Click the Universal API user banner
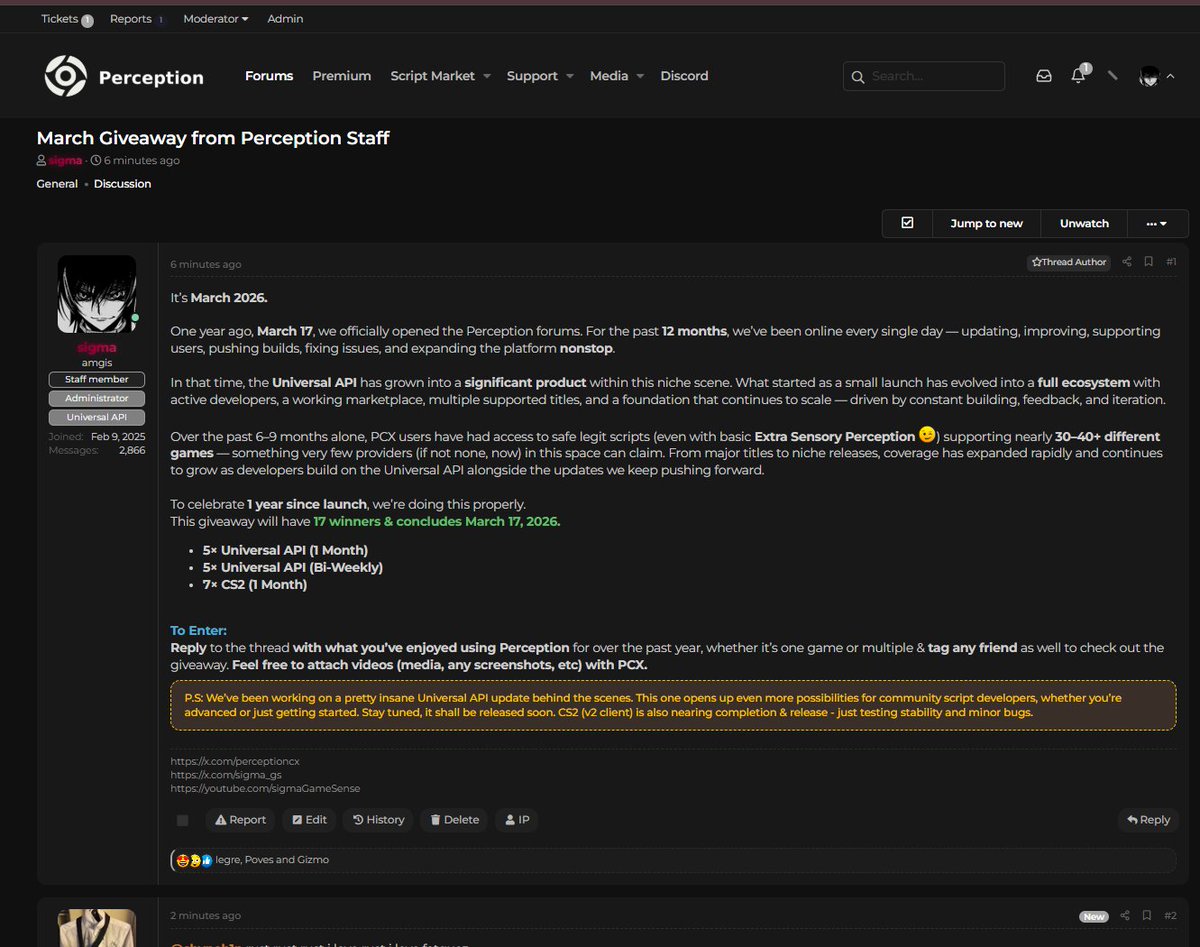The image size is (1200, 947). [x=97, y=417]
